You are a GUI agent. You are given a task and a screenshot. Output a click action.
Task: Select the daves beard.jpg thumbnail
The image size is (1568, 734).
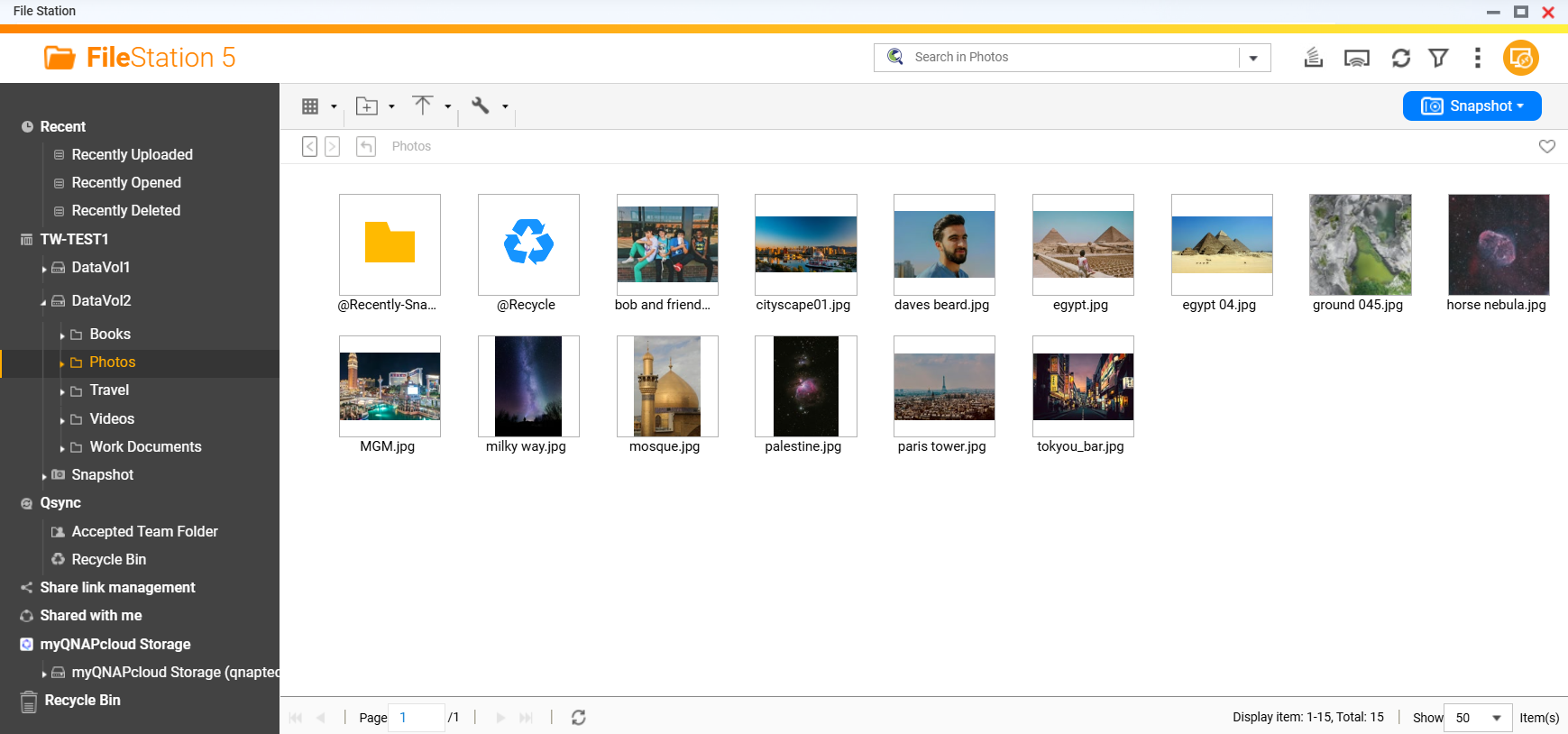(944, 244)
